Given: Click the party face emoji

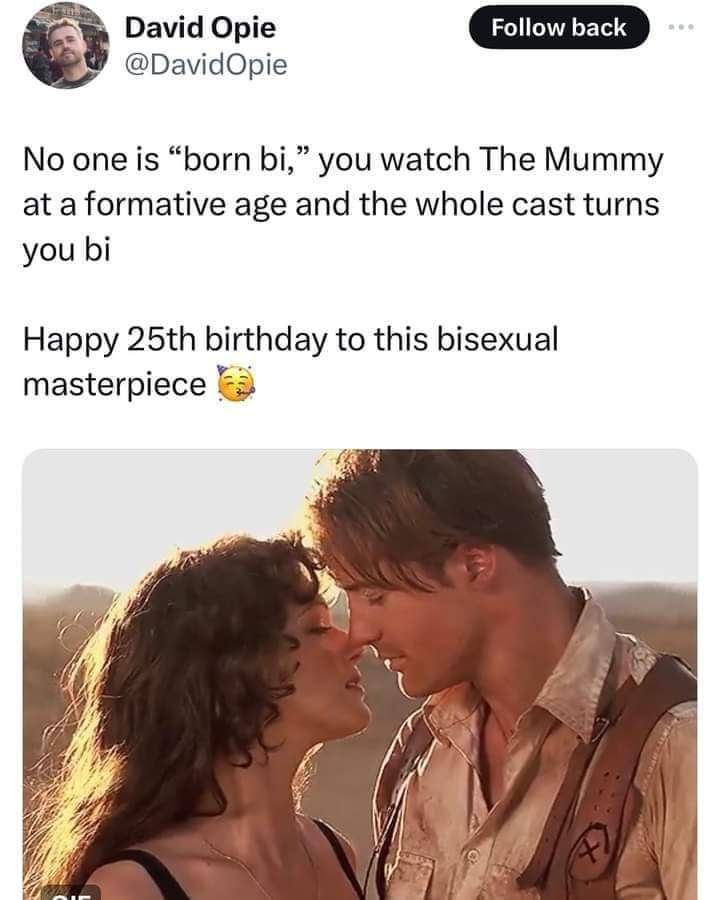Looking at the screenshot, I should pyautogui.click(x=235, y=383).
